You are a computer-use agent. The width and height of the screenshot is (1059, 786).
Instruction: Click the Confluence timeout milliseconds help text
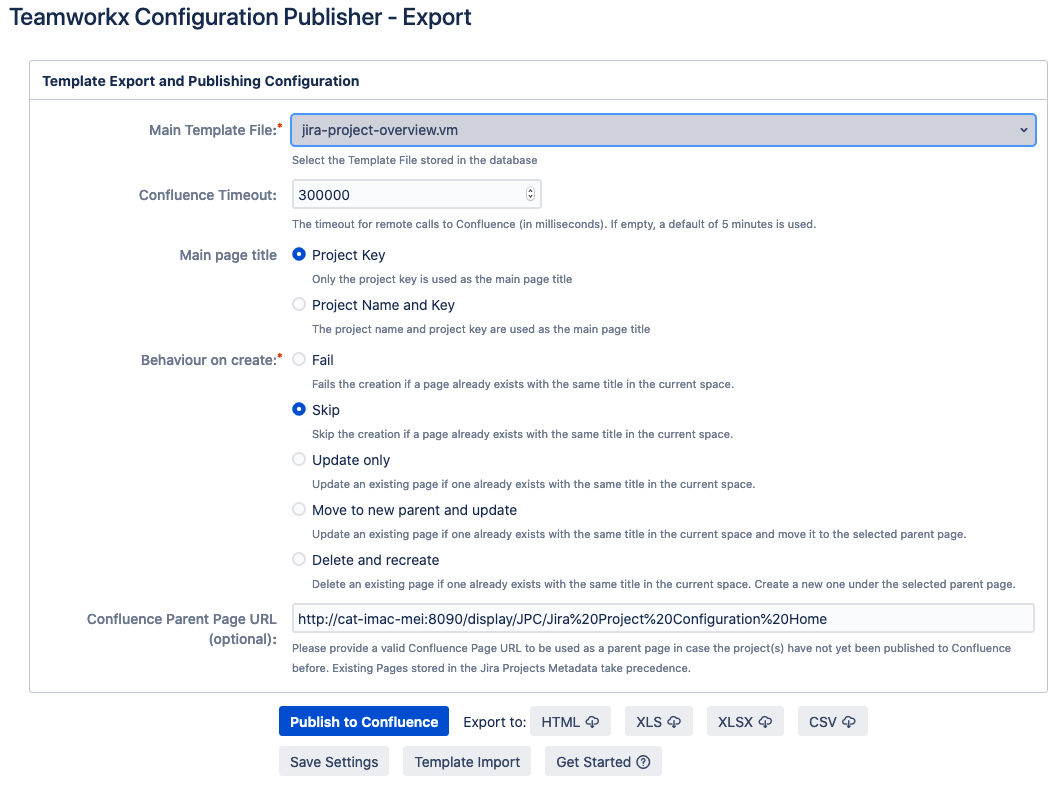point(554,224)
